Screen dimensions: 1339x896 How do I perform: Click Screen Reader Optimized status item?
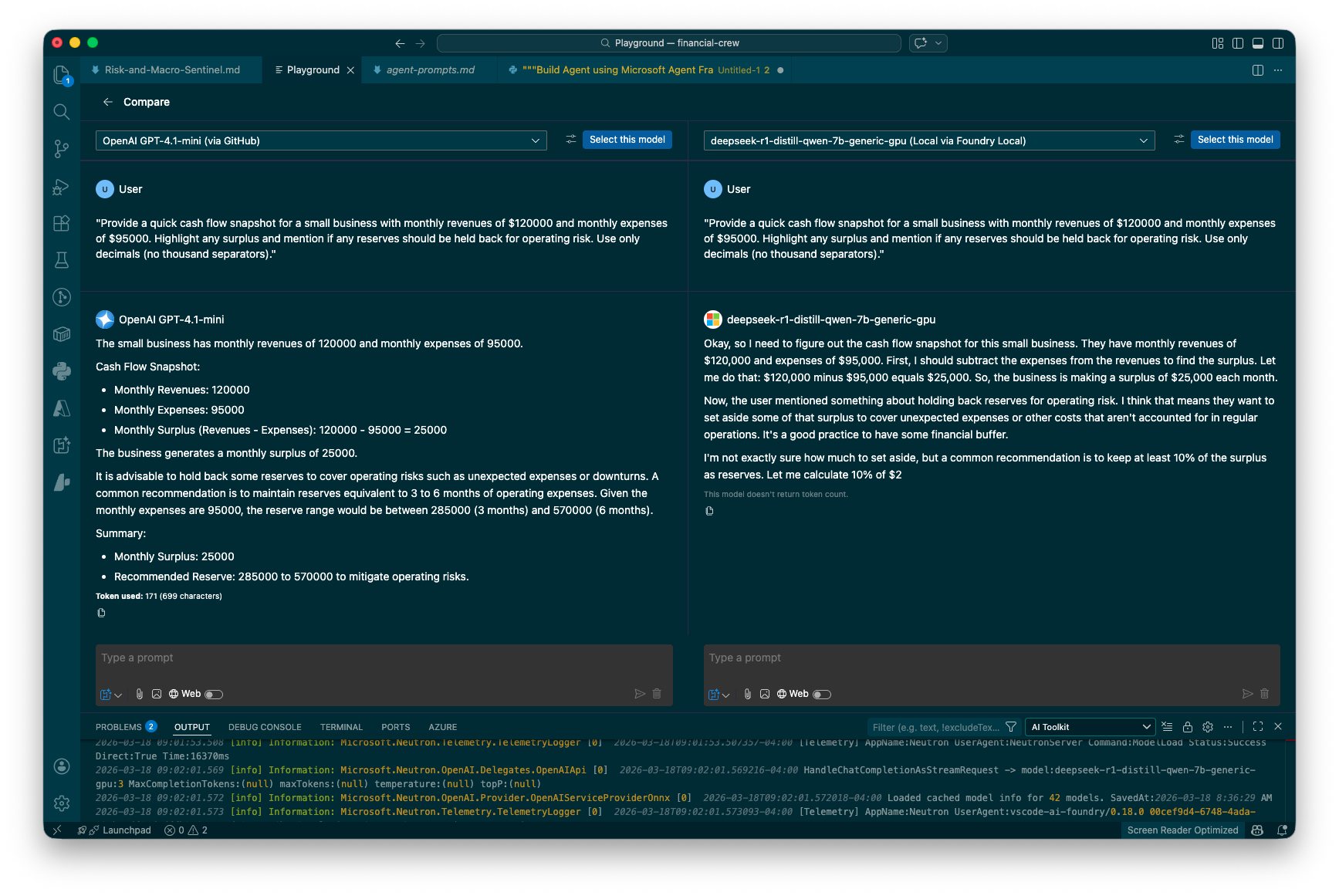[1182, 830]
